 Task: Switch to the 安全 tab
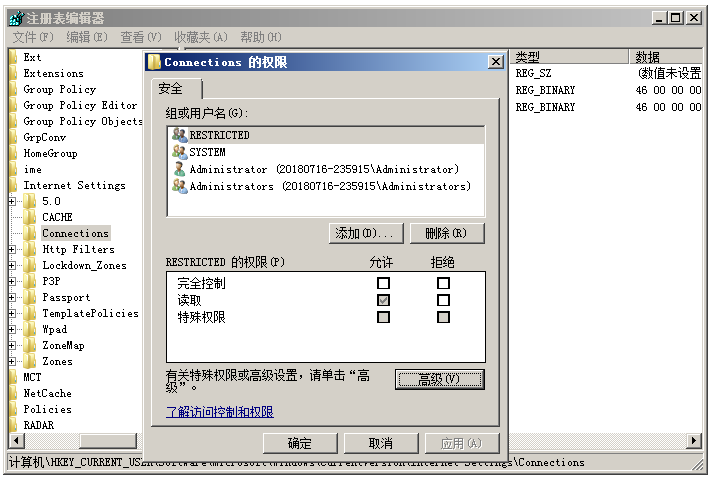[171, 89]
